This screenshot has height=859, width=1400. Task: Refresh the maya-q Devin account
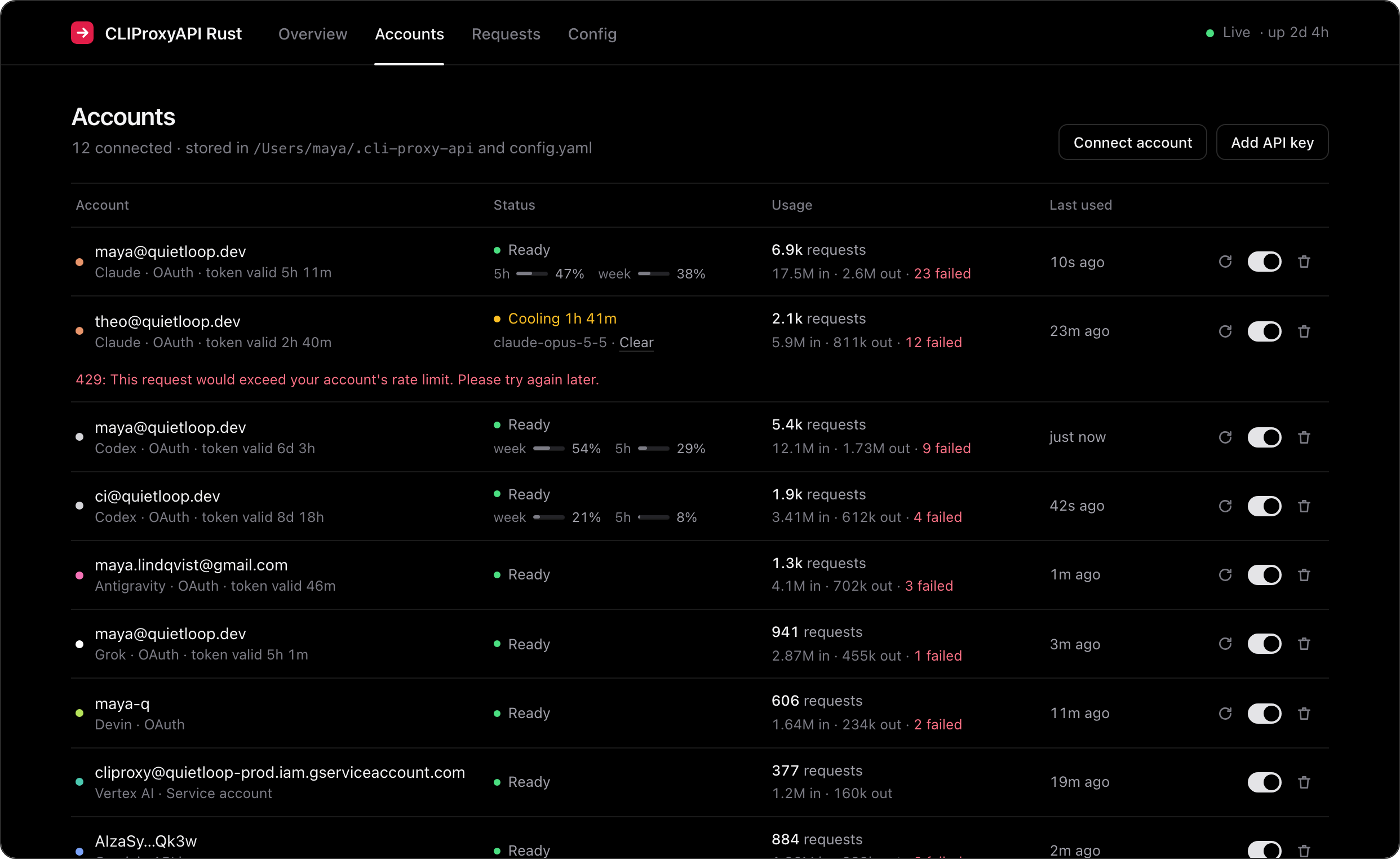coord(1225,713)
